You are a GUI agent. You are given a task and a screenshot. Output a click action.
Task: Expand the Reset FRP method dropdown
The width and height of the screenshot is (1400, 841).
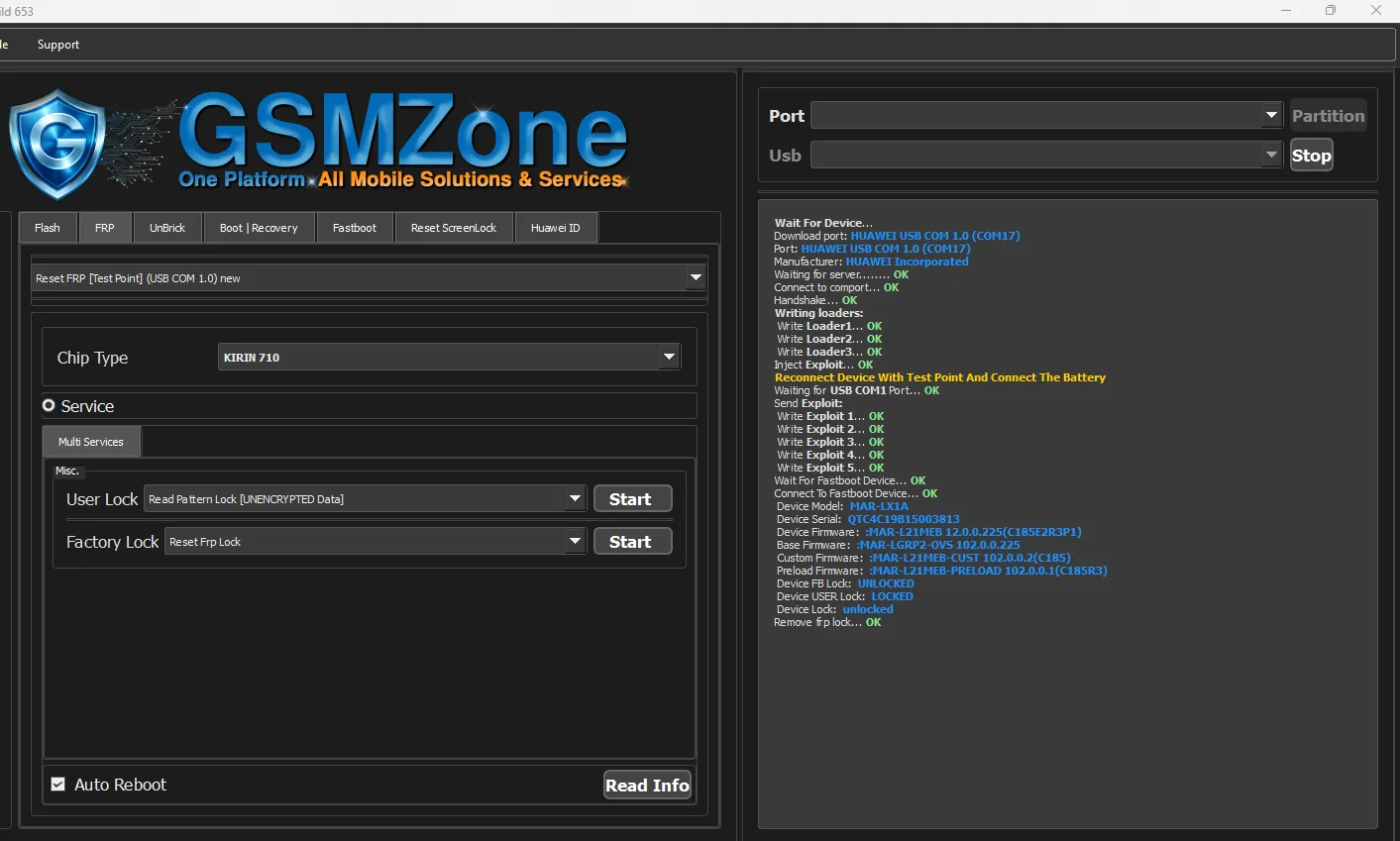click(696, 278)
